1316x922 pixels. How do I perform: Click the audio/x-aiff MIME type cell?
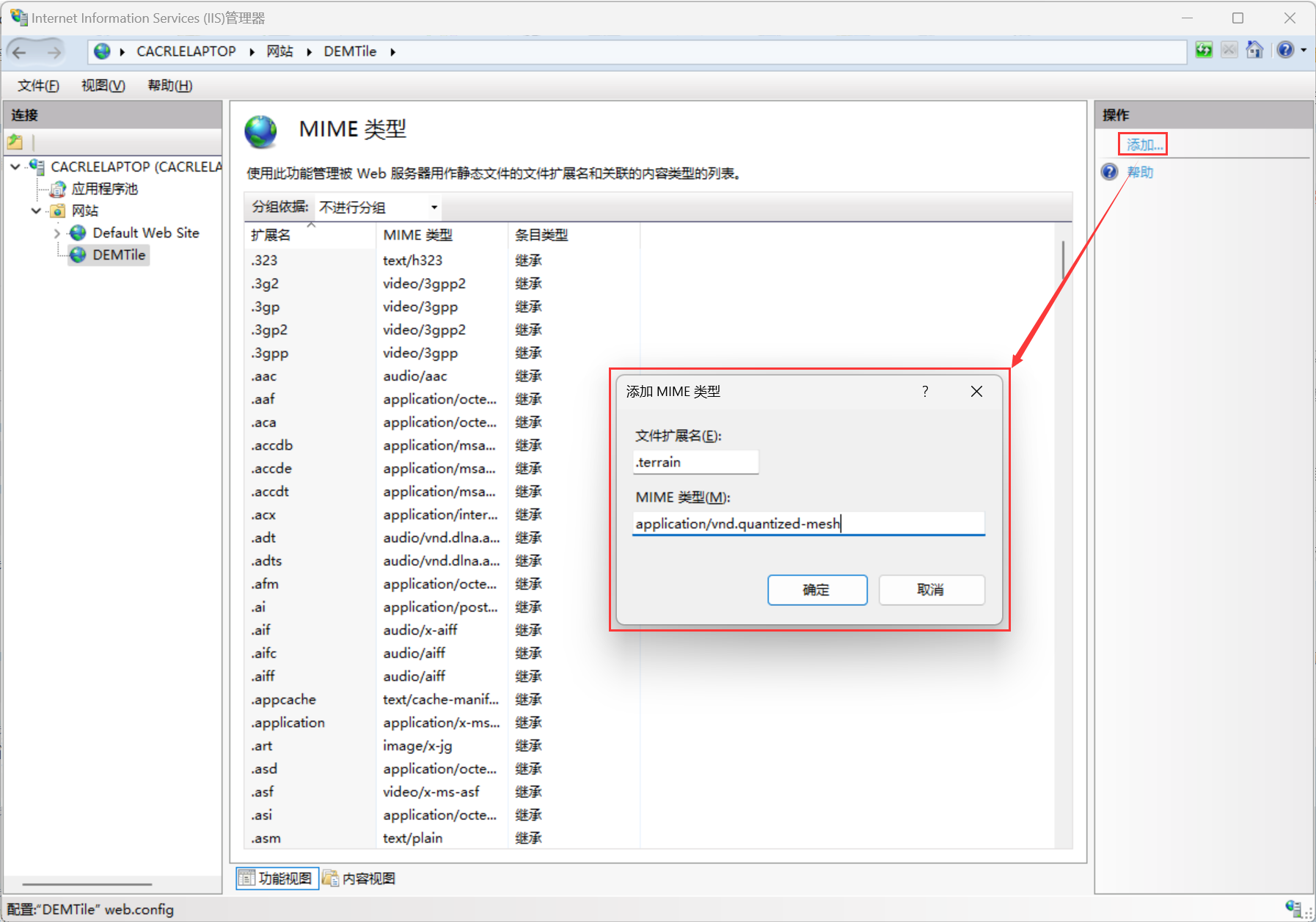click(420, 630)
